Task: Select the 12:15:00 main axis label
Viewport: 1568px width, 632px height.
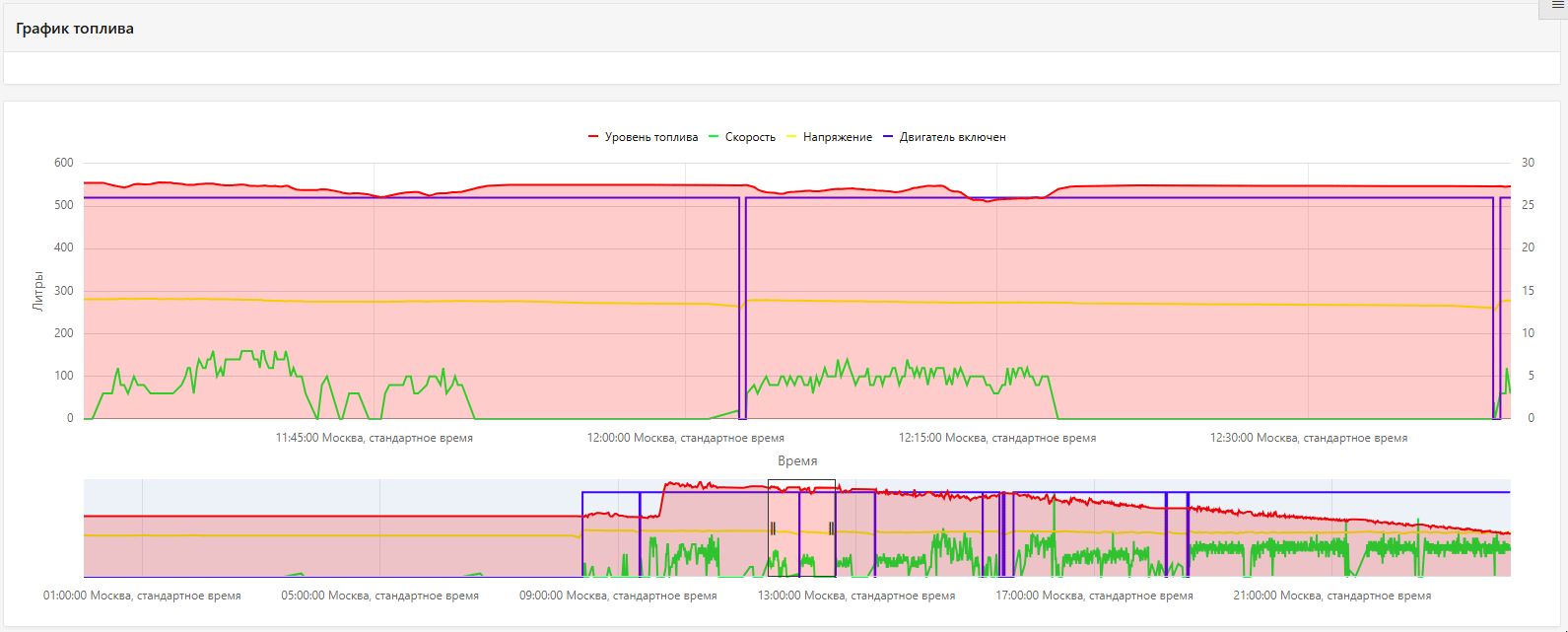Action: coord(996,438)
